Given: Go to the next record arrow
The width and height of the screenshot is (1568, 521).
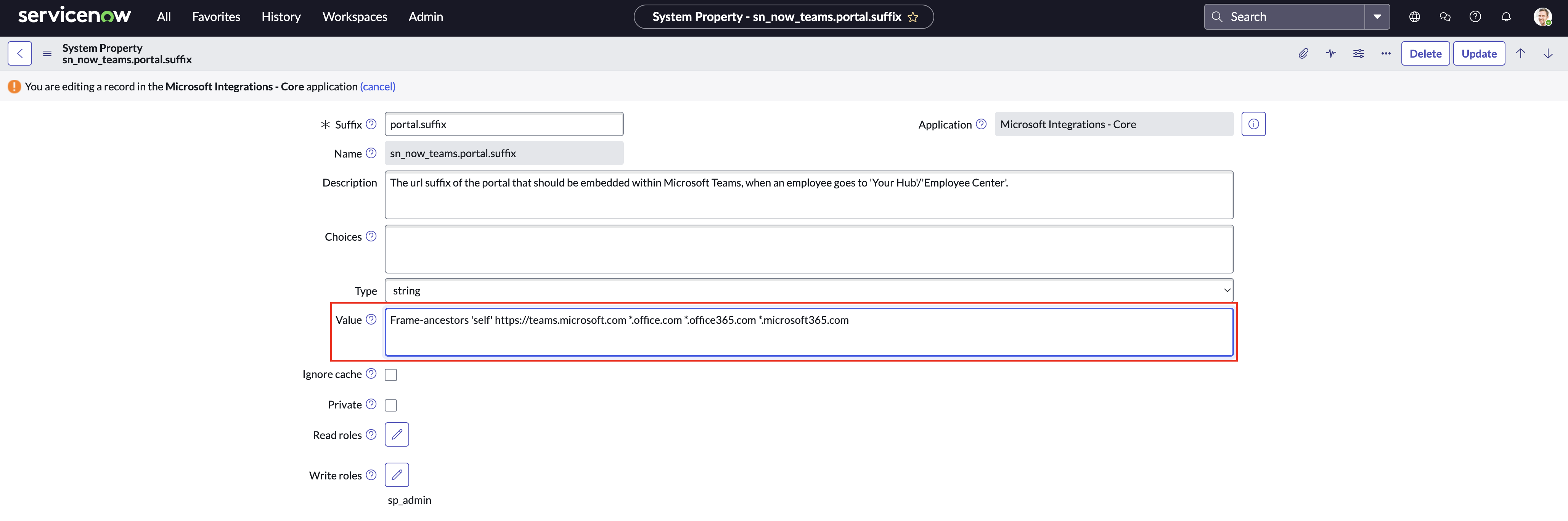Looking at the screenshot, I should 1548,53.
